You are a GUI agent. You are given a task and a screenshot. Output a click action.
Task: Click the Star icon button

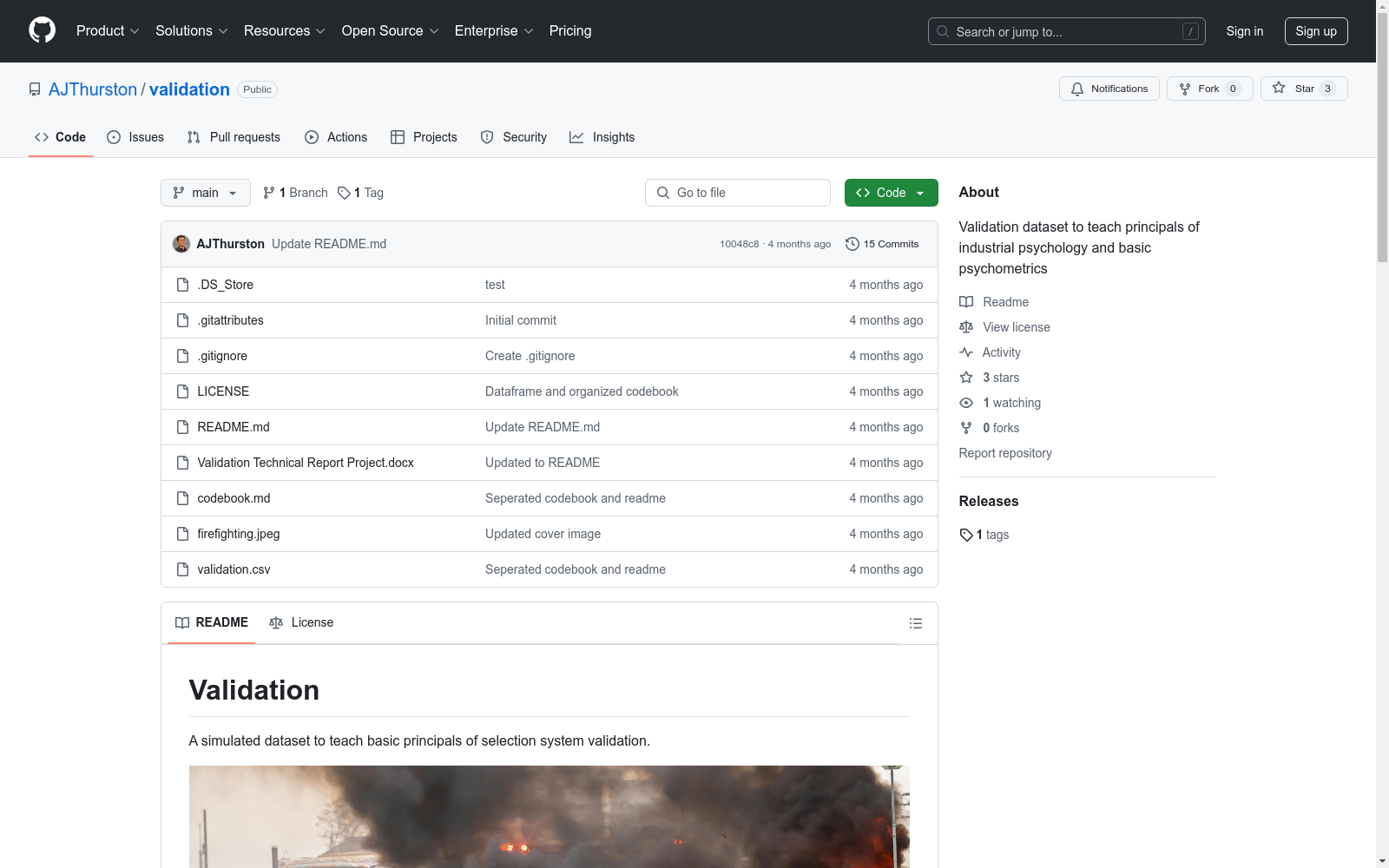click(1279, 88)
